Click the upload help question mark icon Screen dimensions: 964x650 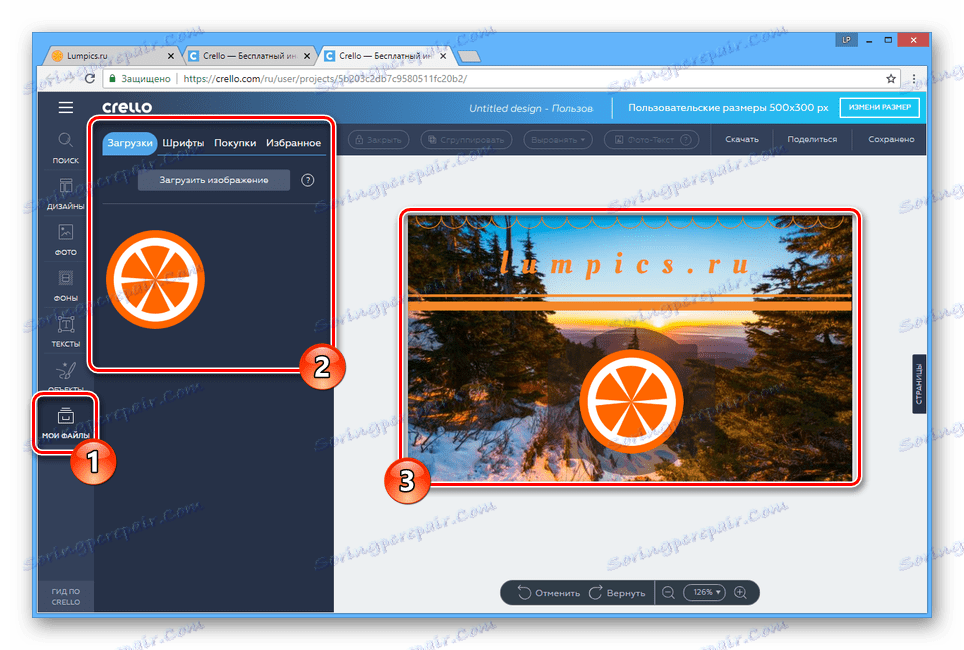(x=308, y=180)
